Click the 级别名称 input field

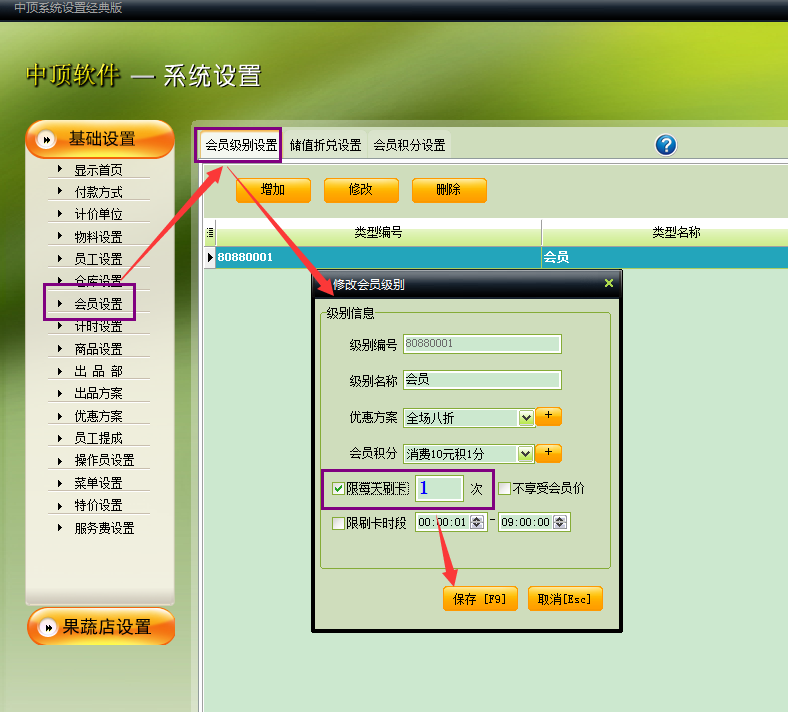coord(482,380)
